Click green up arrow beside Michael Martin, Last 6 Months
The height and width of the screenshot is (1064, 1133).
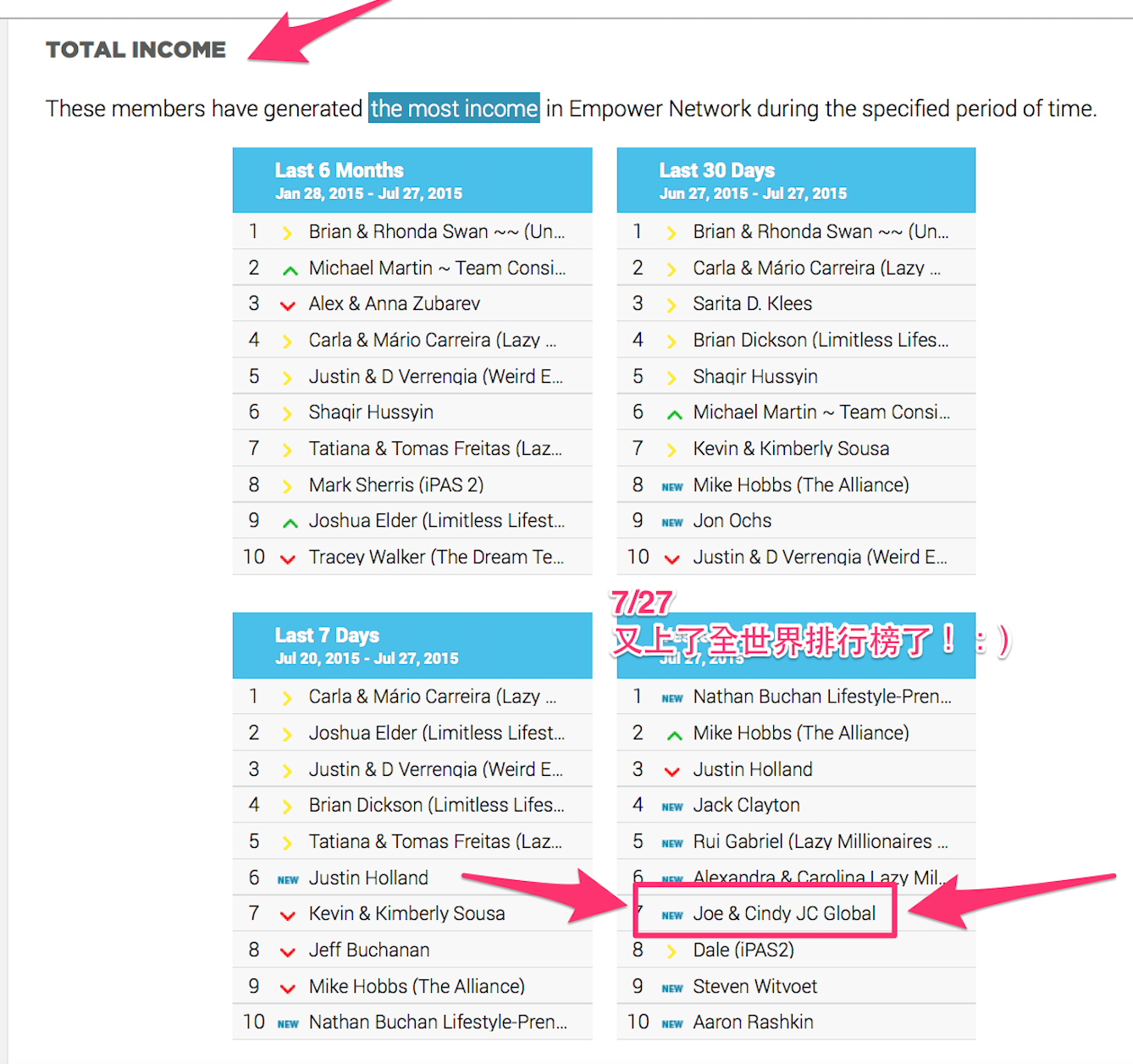coord(290,270)
